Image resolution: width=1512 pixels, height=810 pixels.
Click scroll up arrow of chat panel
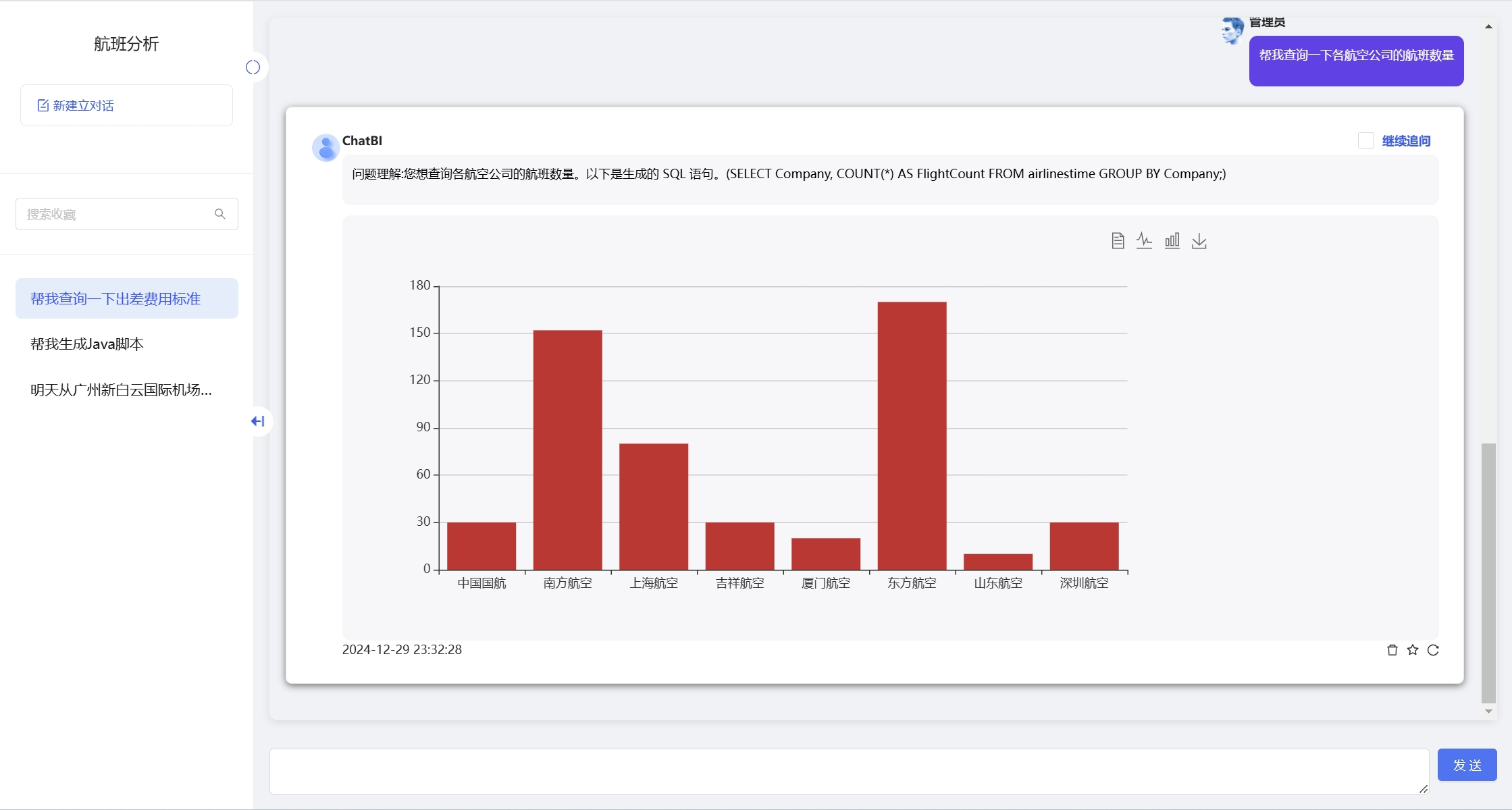pyautogui.click(x=1488, y=27)
